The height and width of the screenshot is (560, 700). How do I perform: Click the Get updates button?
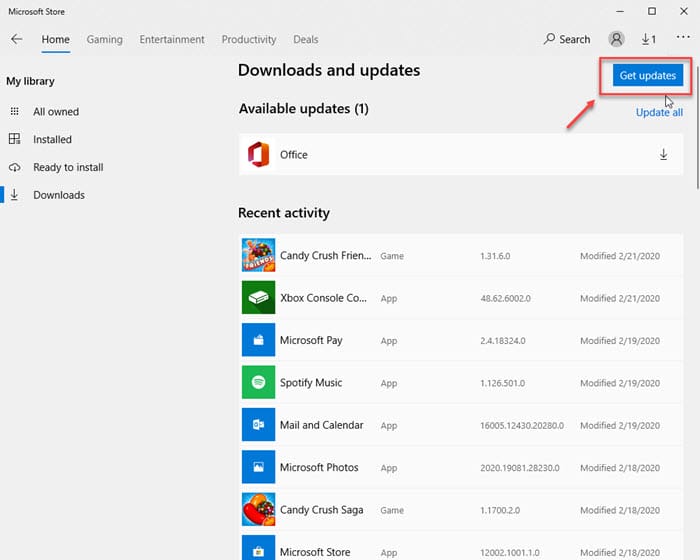coord(648,75)
